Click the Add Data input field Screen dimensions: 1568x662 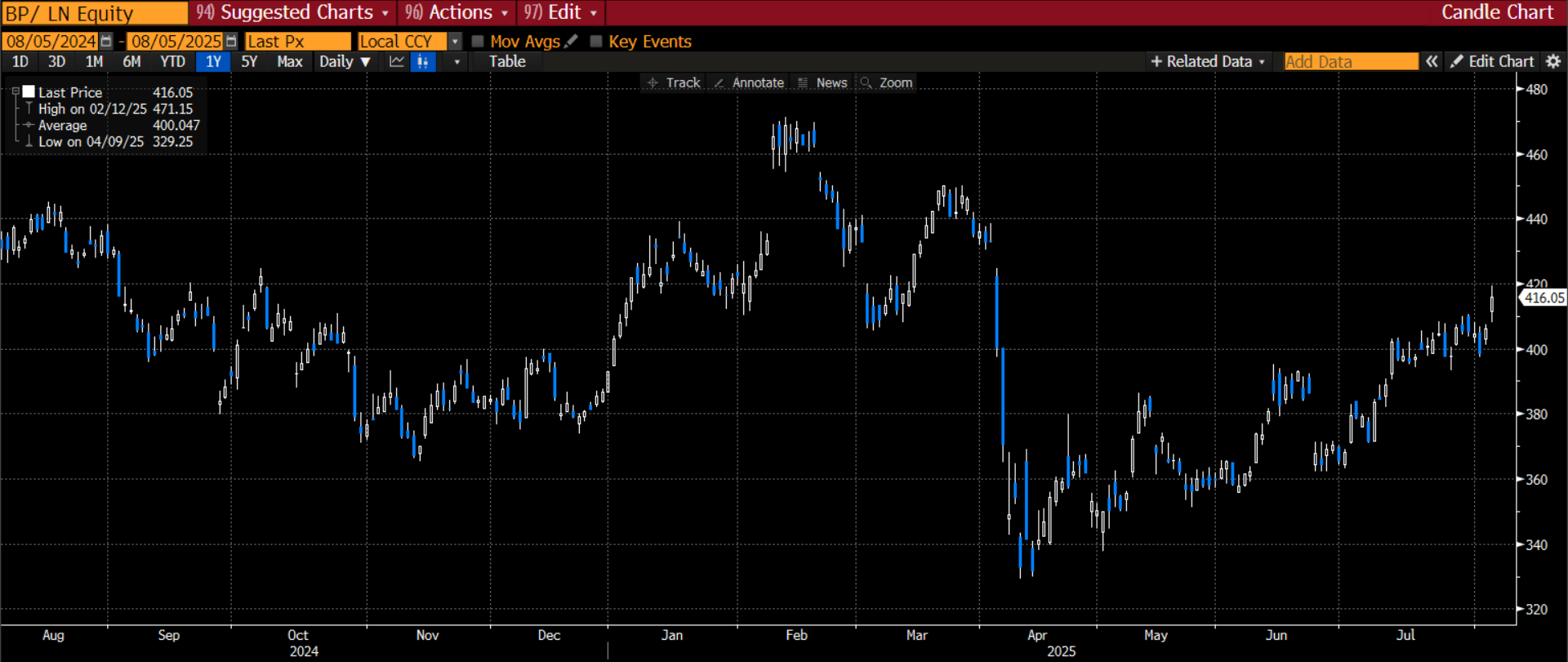click(1351, 61)
